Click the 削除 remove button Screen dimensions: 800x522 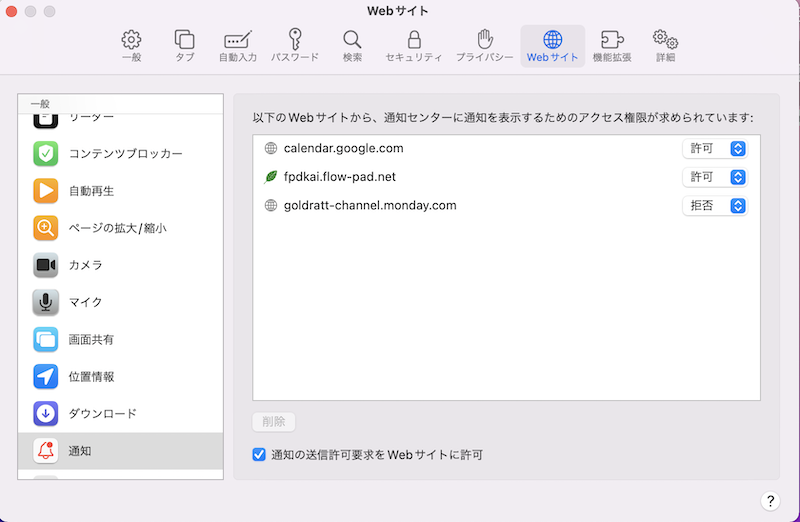[x=273, y=421]
